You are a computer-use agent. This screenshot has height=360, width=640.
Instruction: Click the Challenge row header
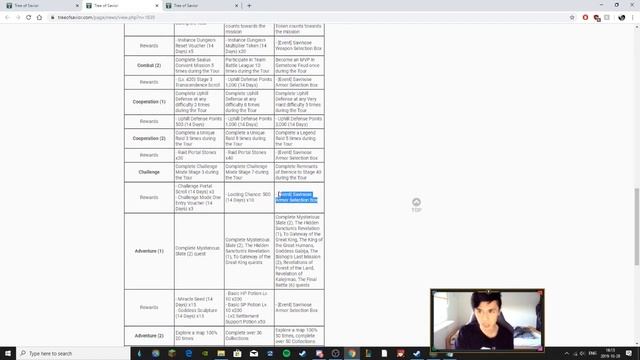149,172
